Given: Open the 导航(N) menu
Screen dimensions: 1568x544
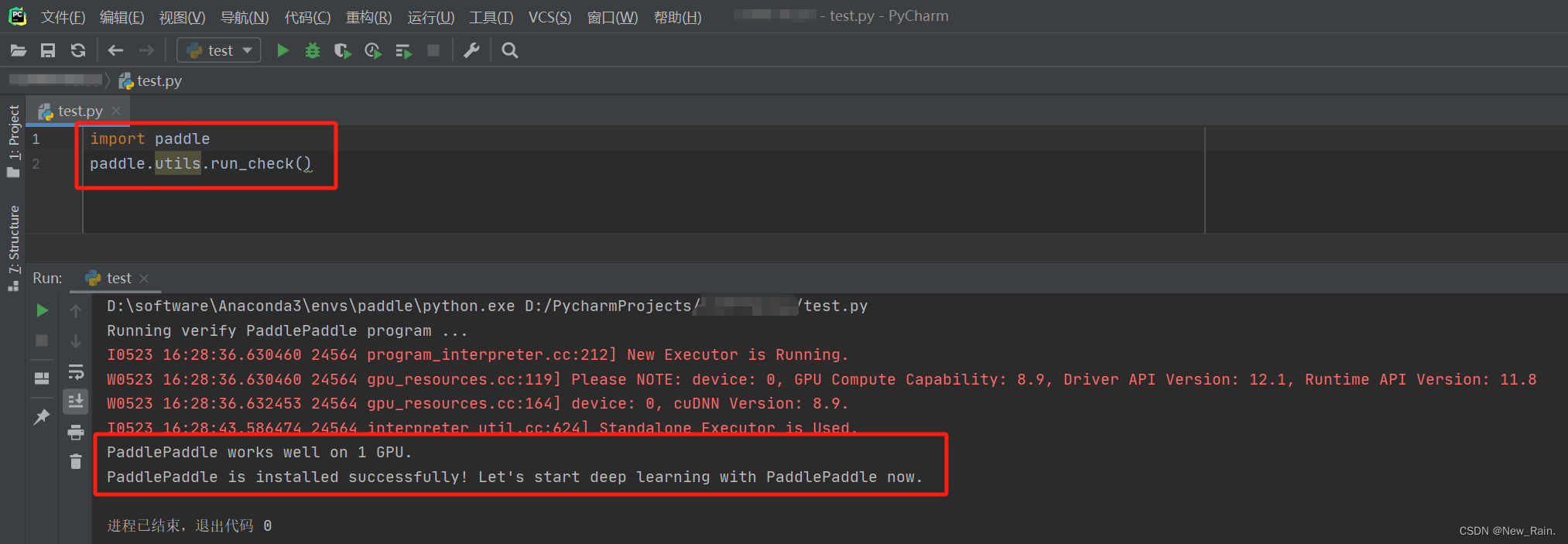Looking at the screenshot, I should pyautogui.click(x=245, y=17).
